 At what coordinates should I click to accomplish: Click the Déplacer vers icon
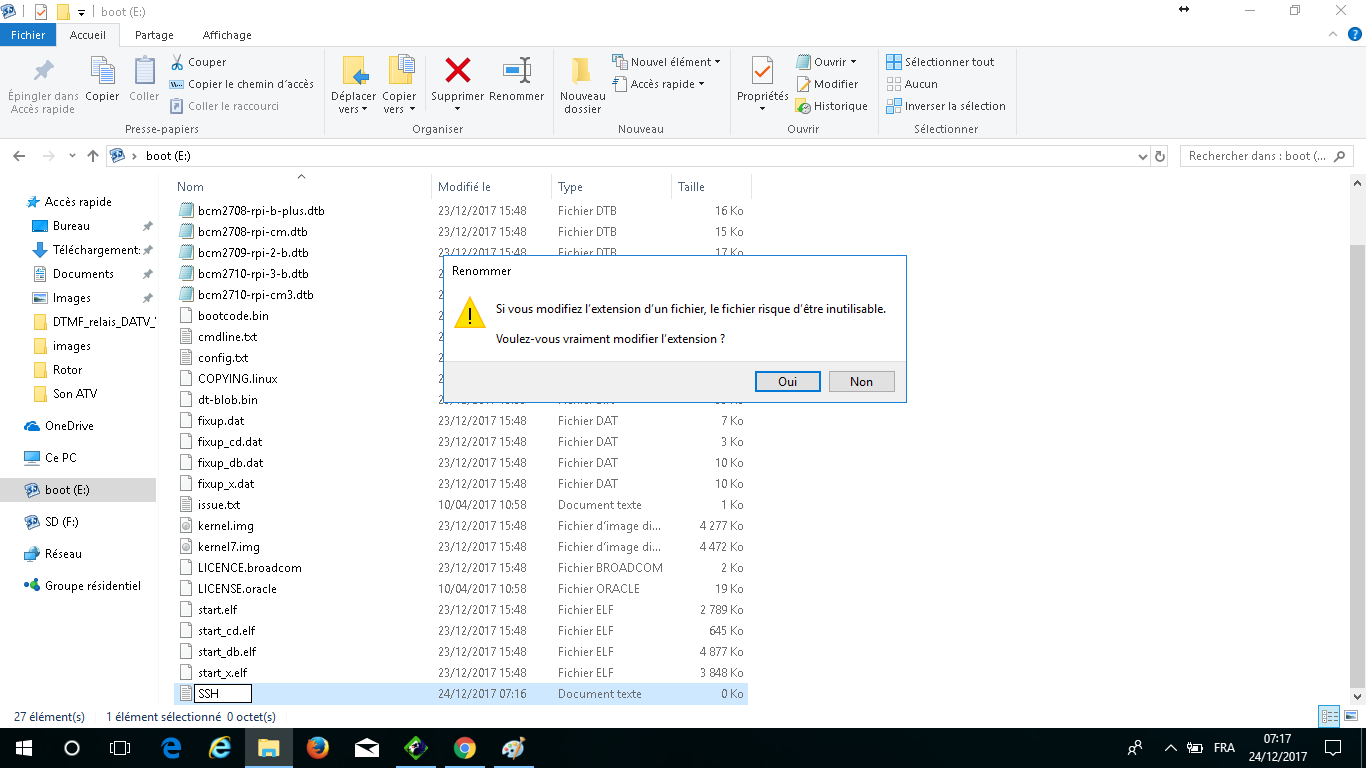coord(353,71)
